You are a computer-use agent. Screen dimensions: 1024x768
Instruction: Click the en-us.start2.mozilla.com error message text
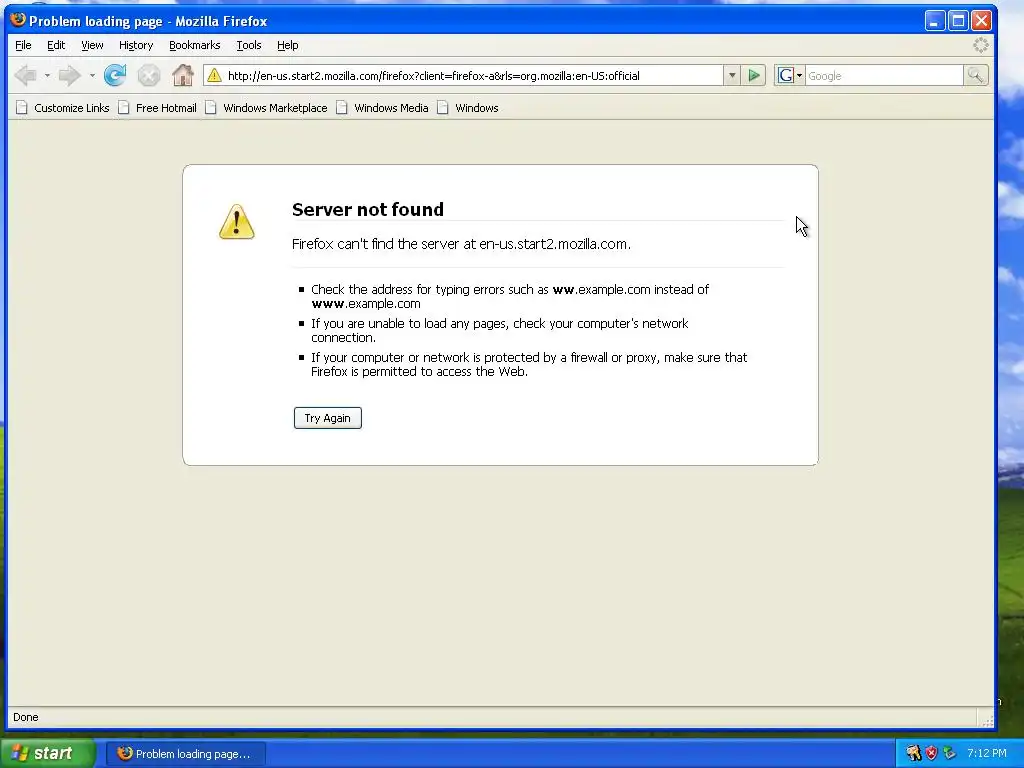[x=461, y=244]
